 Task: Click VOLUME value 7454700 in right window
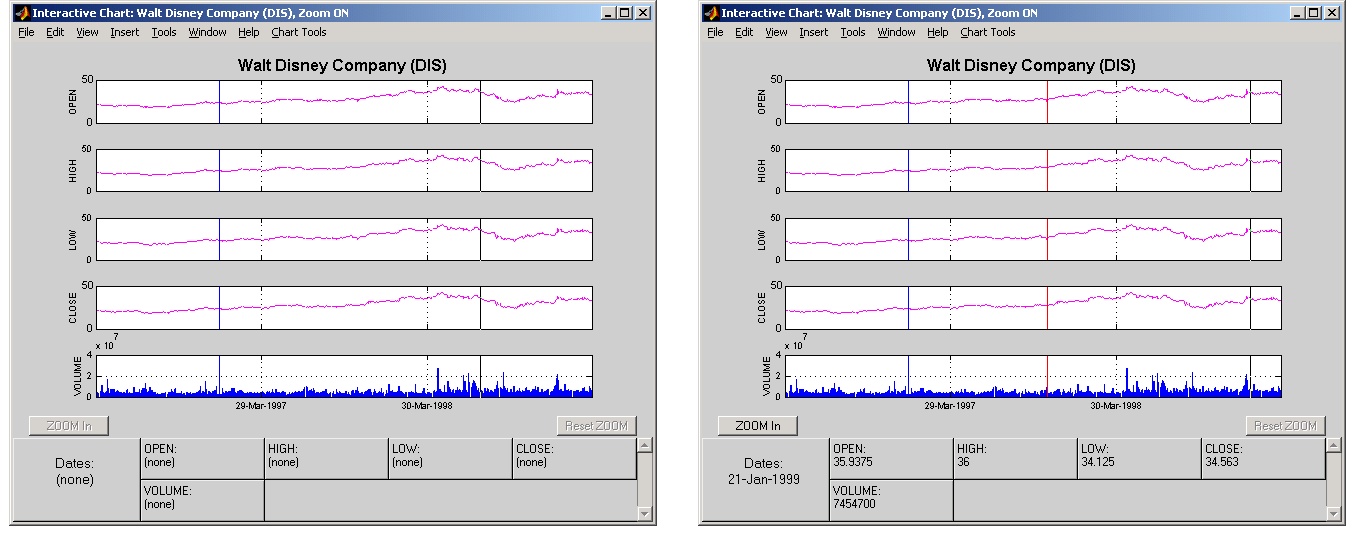tap(856, 505)
